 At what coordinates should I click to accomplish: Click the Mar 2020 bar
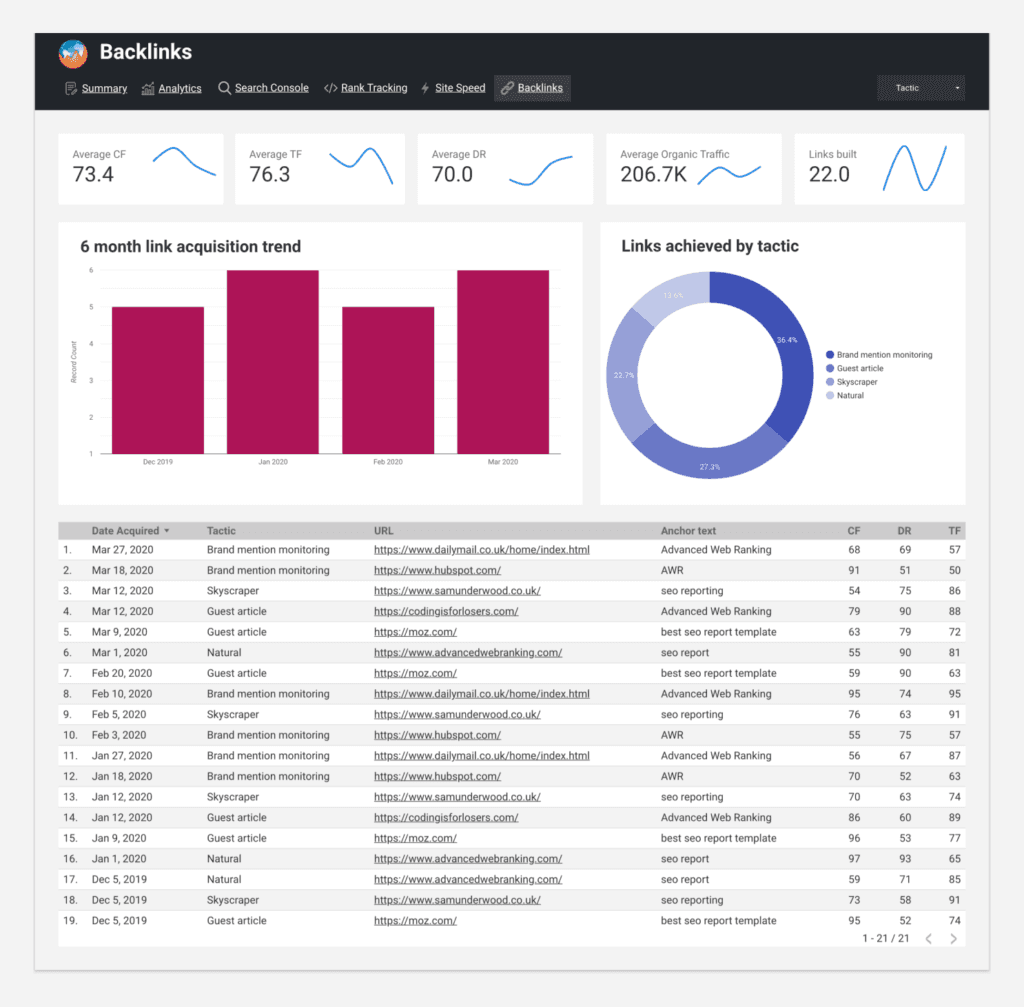pyautogui.click(x=503, y=362)
